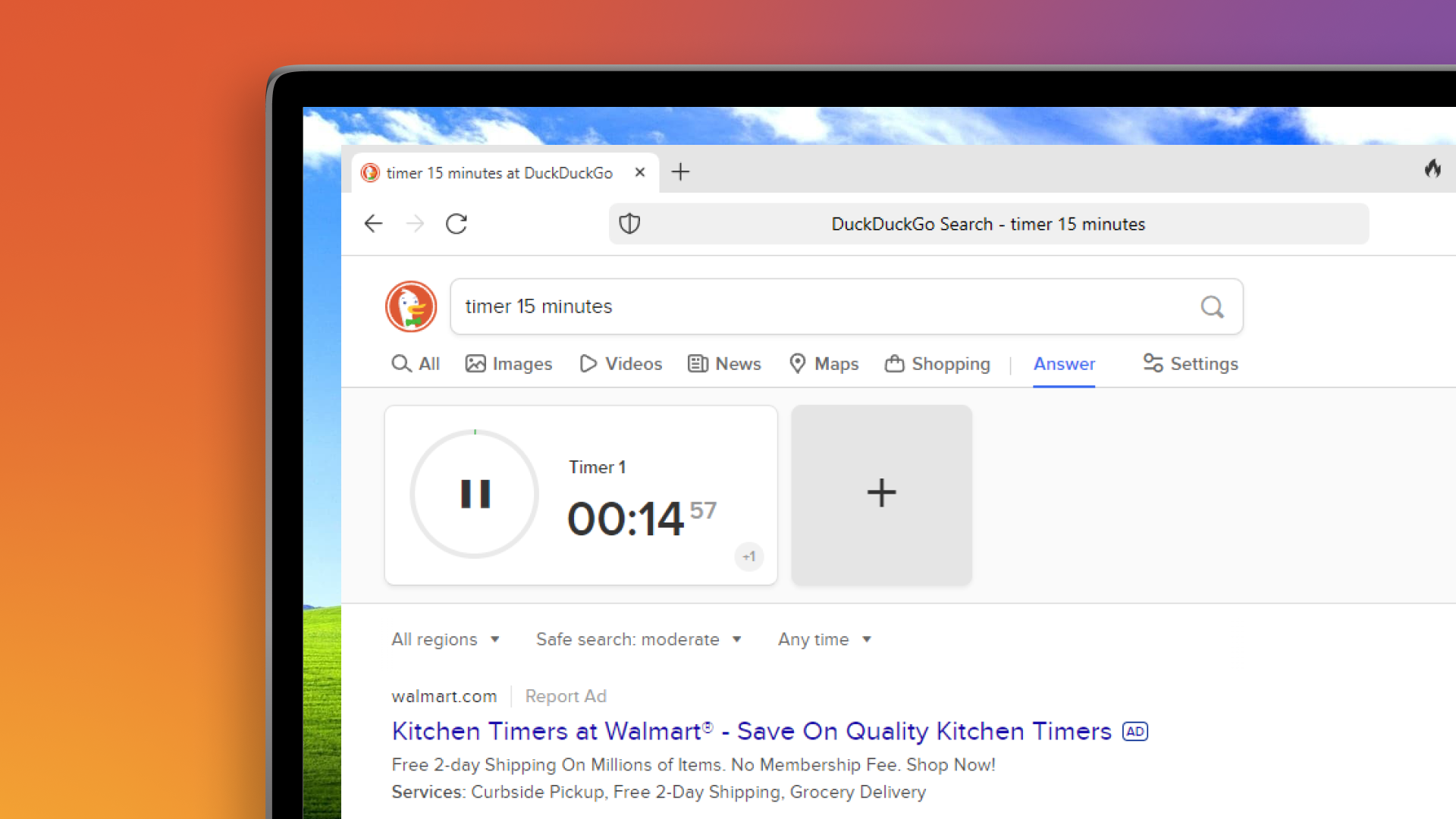Click the new browser tab plus button

tap(681, 172)
